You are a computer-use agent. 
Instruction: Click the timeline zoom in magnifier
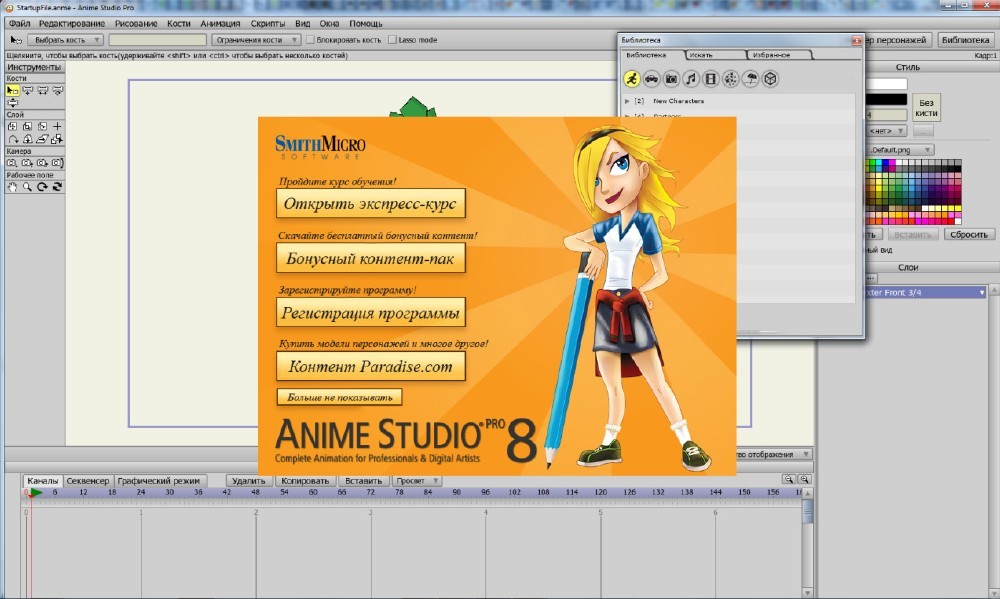pos(804,479)
